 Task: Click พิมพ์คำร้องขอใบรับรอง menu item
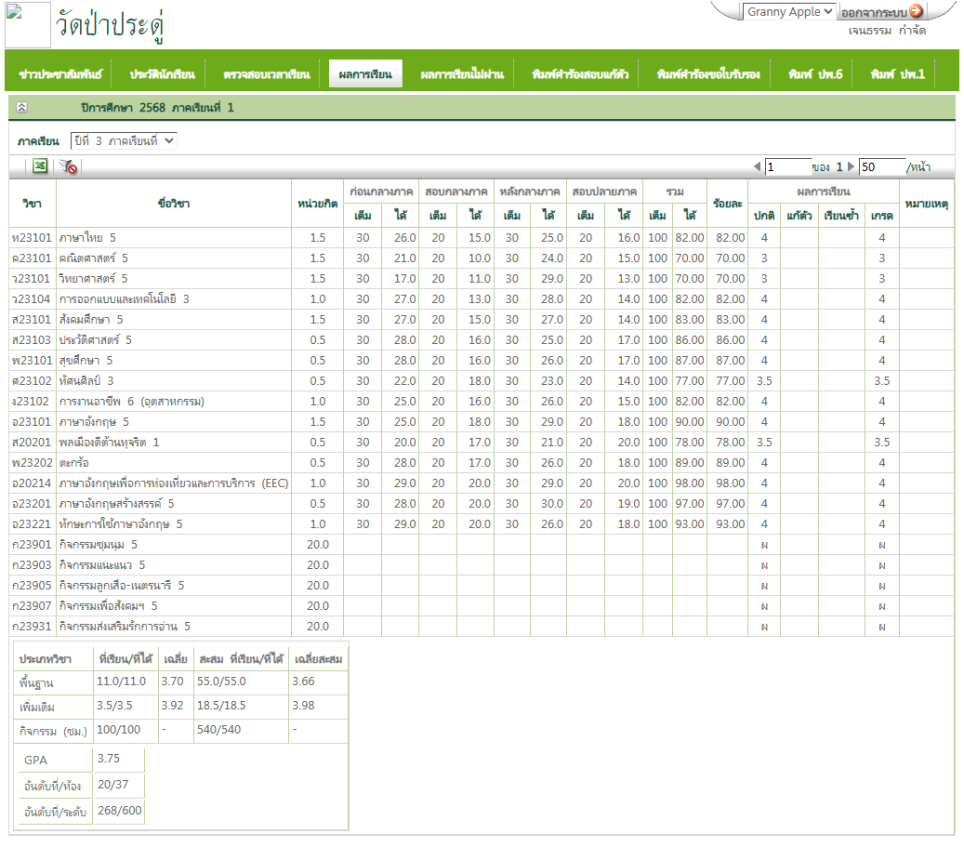[x=708, y=75]
